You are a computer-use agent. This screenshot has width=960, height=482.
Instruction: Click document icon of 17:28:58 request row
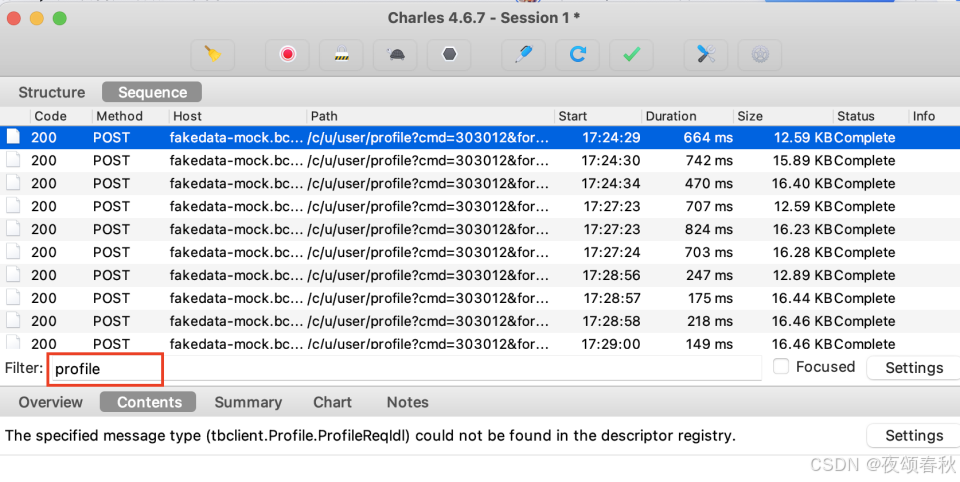pyautogui.click(x=13, y=321)
